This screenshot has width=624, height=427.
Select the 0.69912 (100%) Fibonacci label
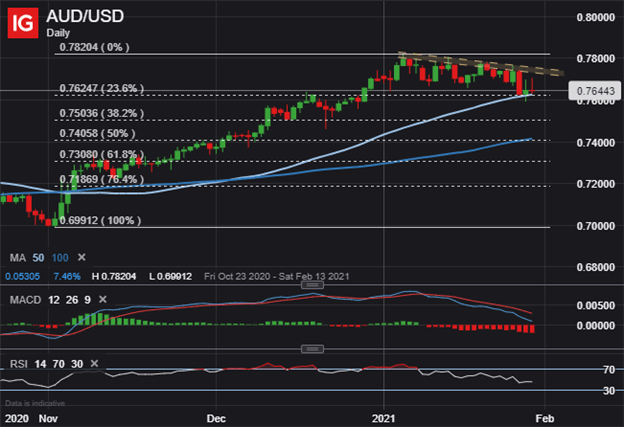(x=100, y=220)
